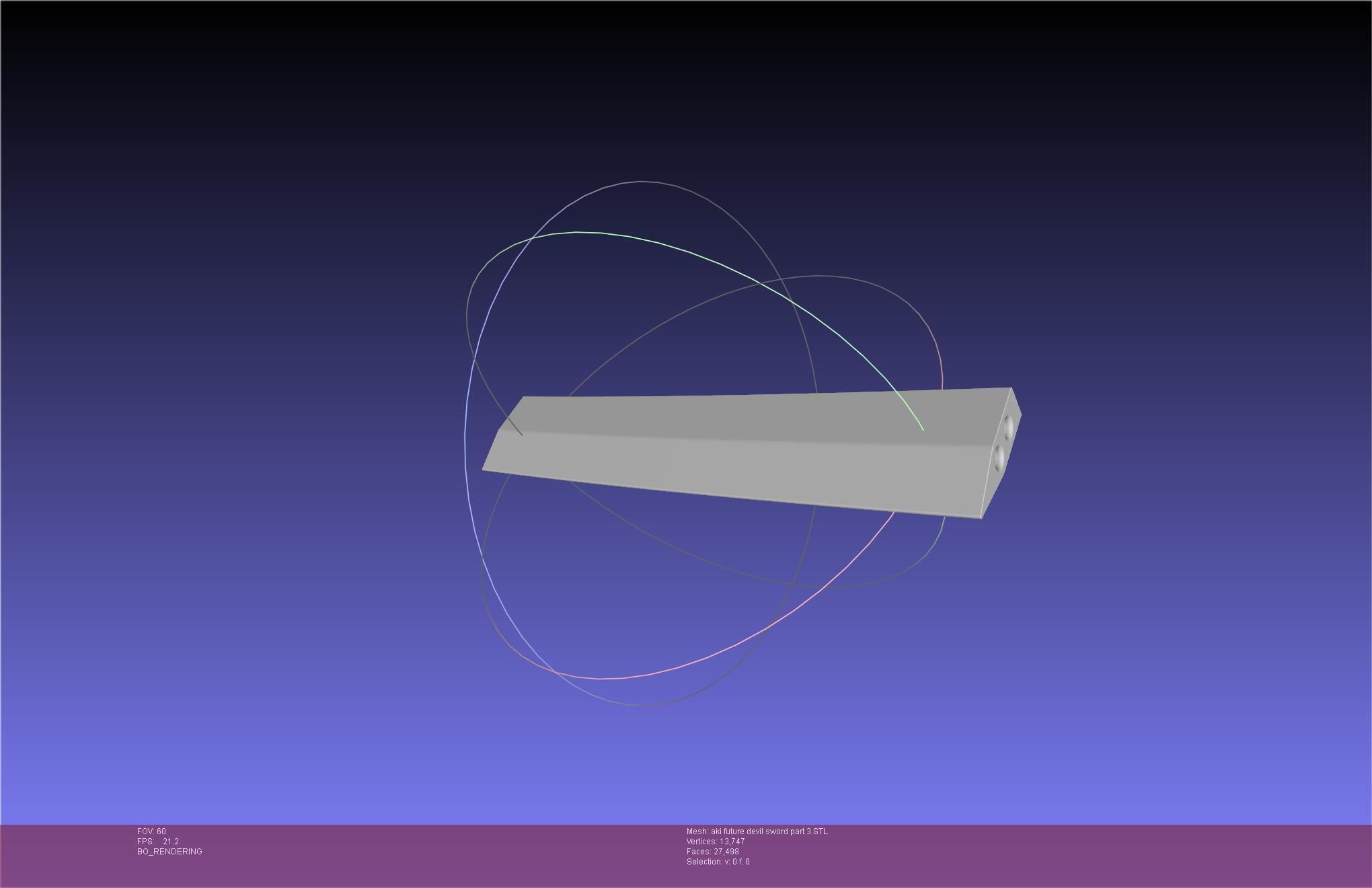Click the FPS: 21.2 readout

coord(158,842)
